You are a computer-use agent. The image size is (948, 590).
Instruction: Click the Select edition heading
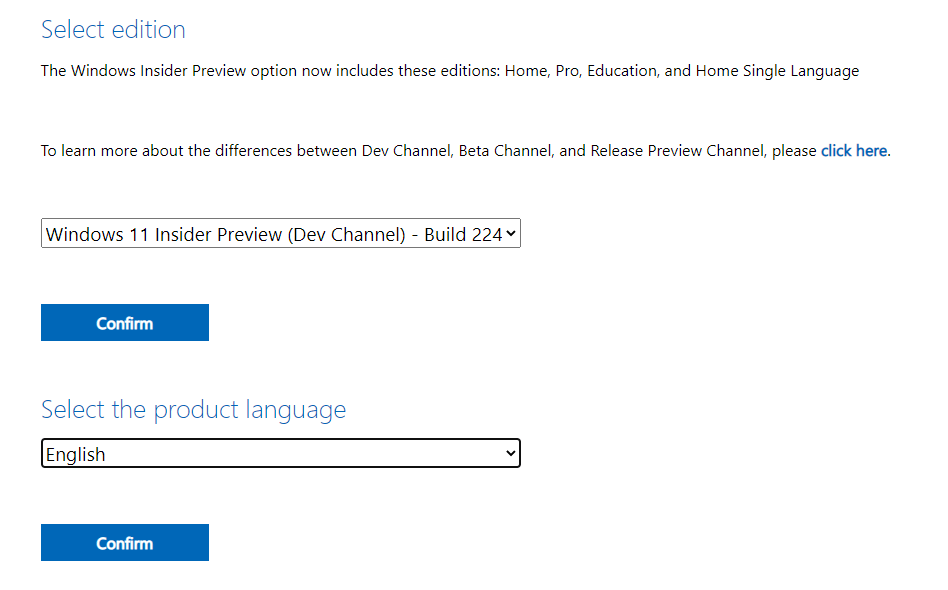coord(113,29)
